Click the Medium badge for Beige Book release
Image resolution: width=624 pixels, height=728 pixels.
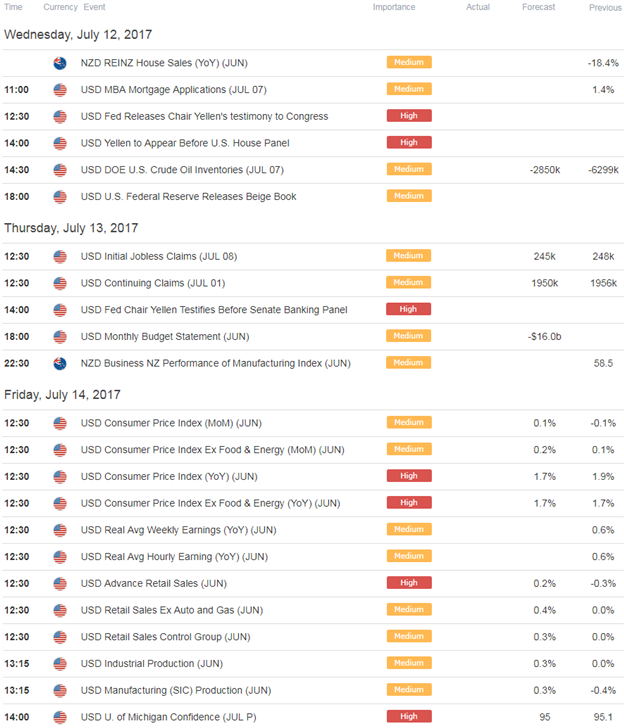pos(409,196)
